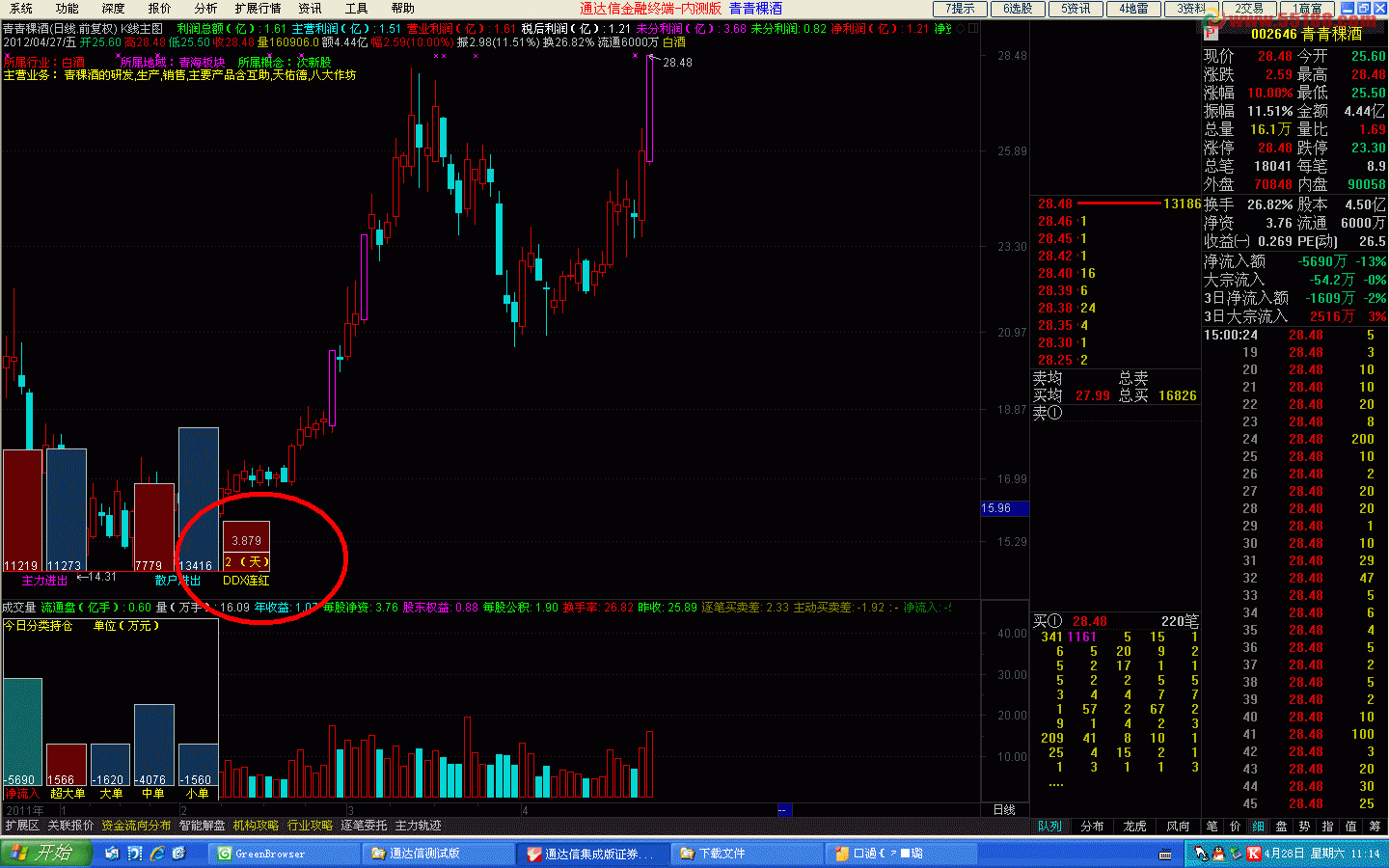Screen dimensions: 1389x868
Task: Click the 7提示 button
Action: 960,8
